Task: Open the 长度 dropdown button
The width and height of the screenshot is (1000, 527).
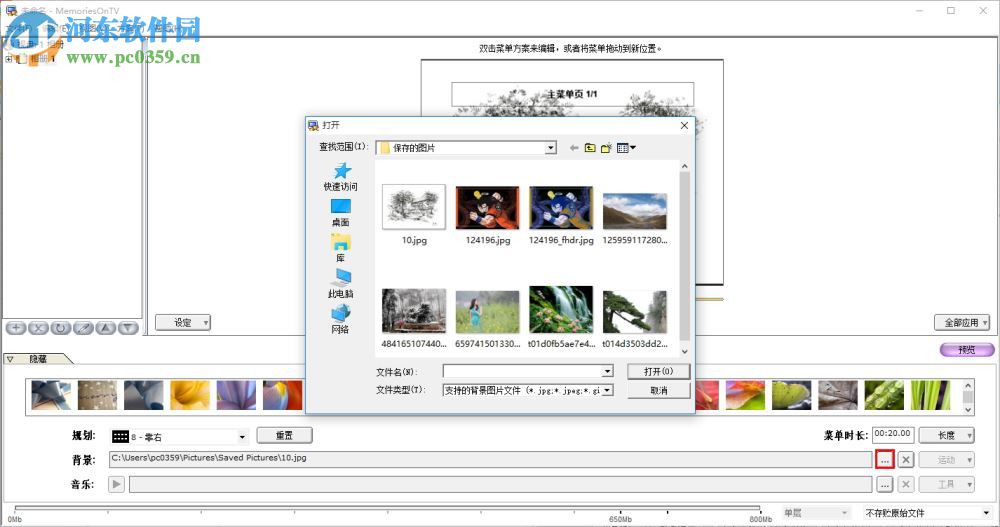Action: click(946, 435)
